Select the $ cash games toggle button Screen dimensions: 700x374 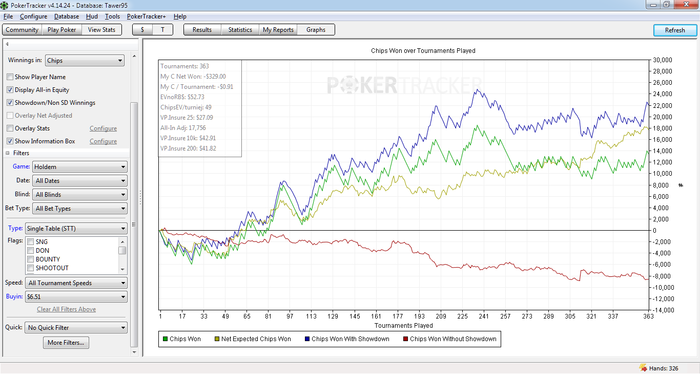[142, 30]
